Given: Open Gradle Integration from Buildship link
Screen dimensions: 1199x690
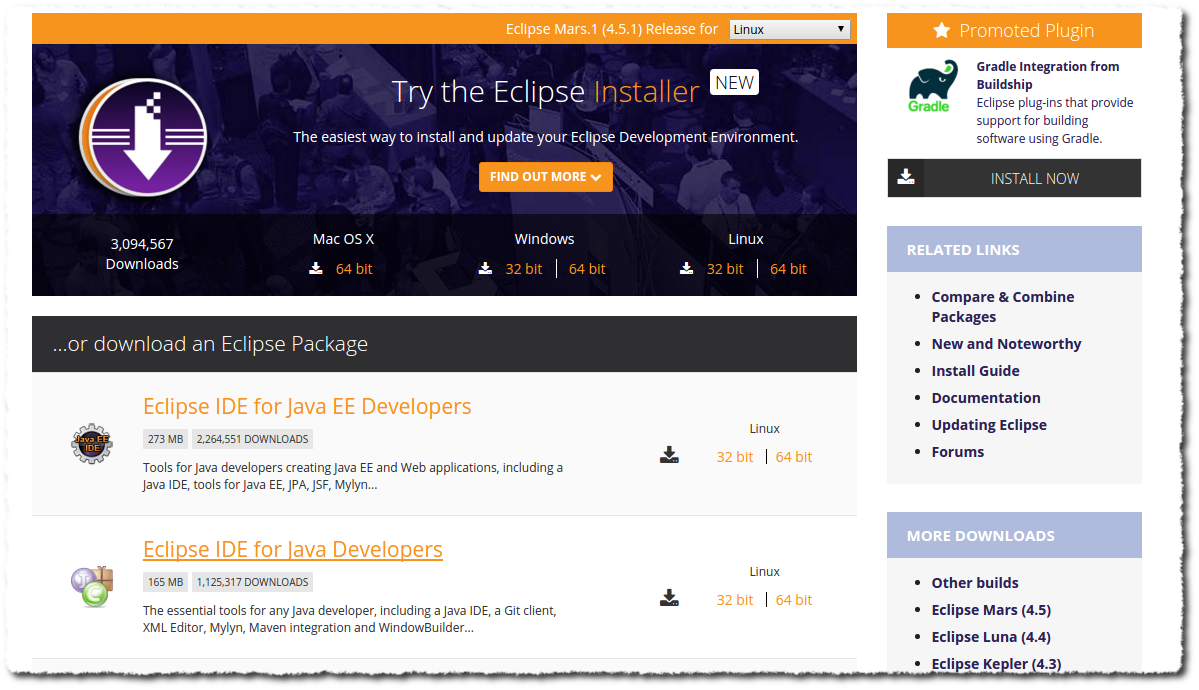Looking at the screenshot, I should coord(1048,75).
